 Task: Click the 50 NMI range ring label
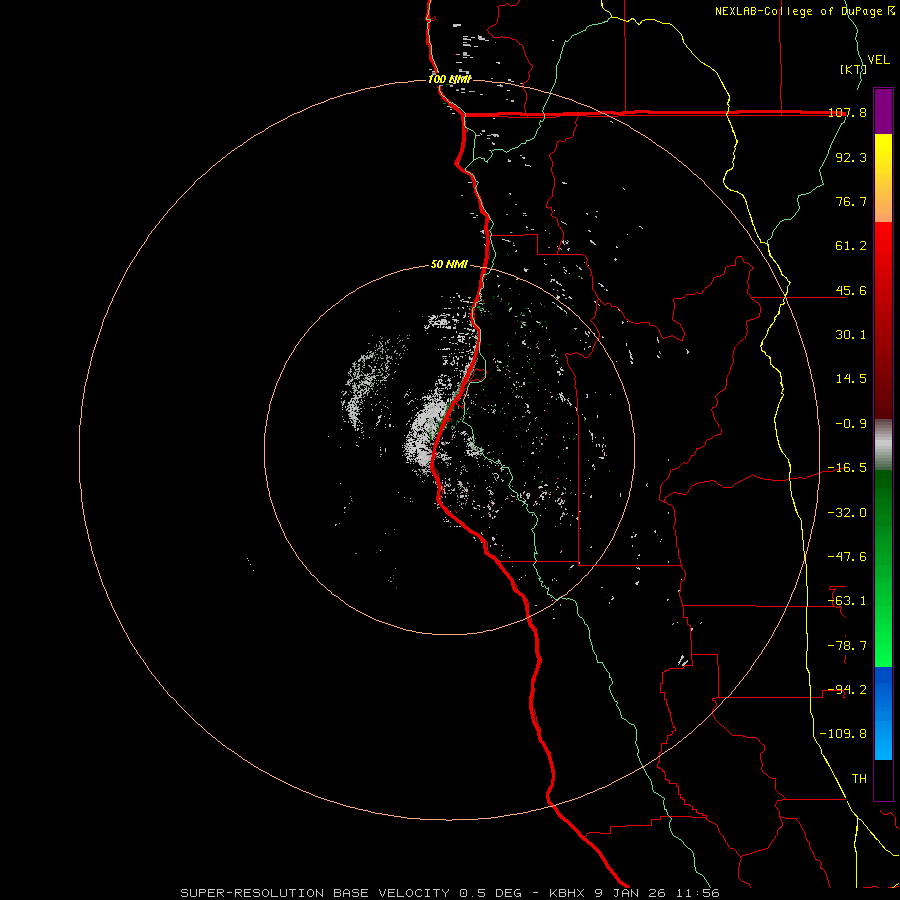coord(449,265)
